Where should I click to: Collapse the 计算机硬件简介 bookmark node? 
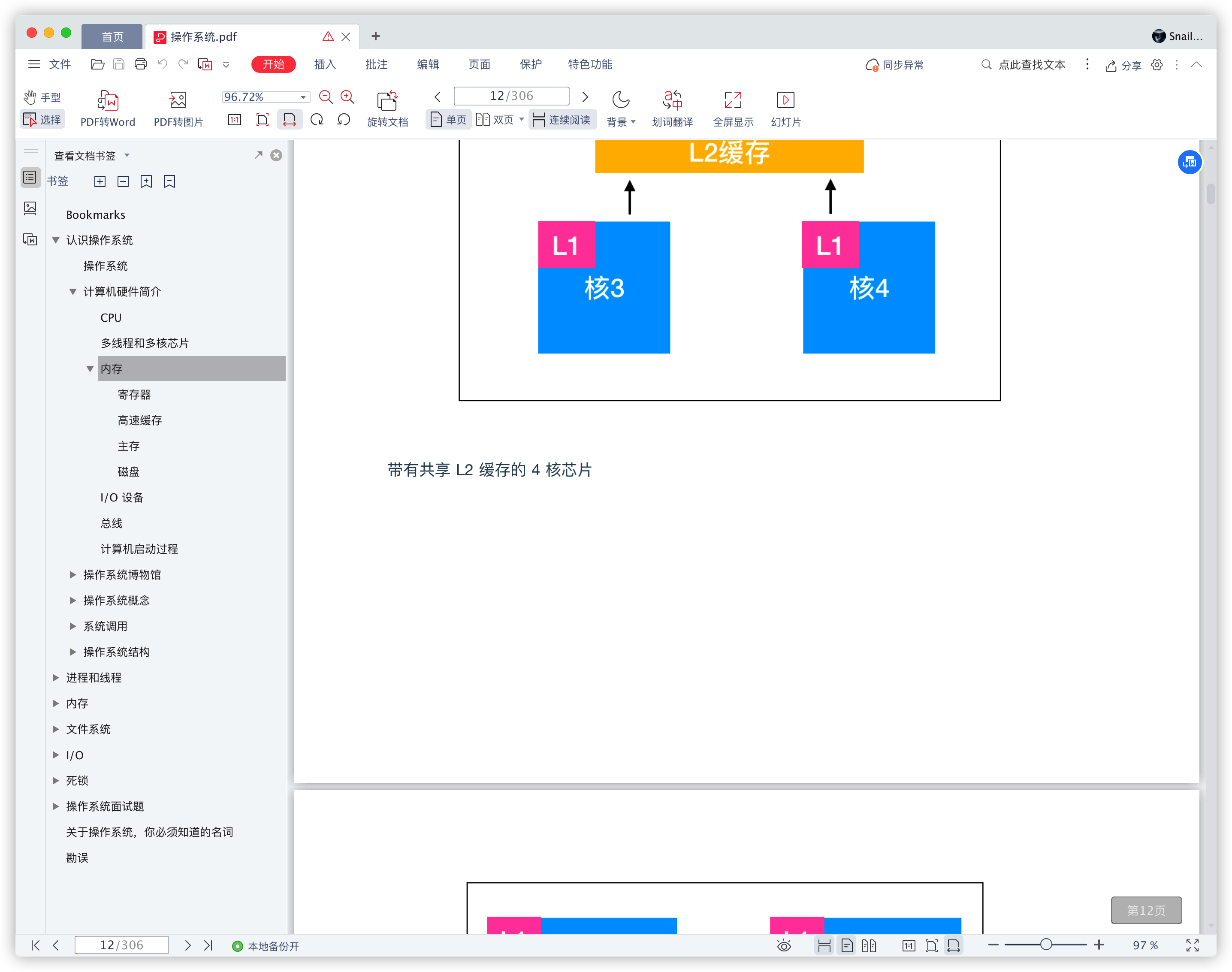[73, 292]
